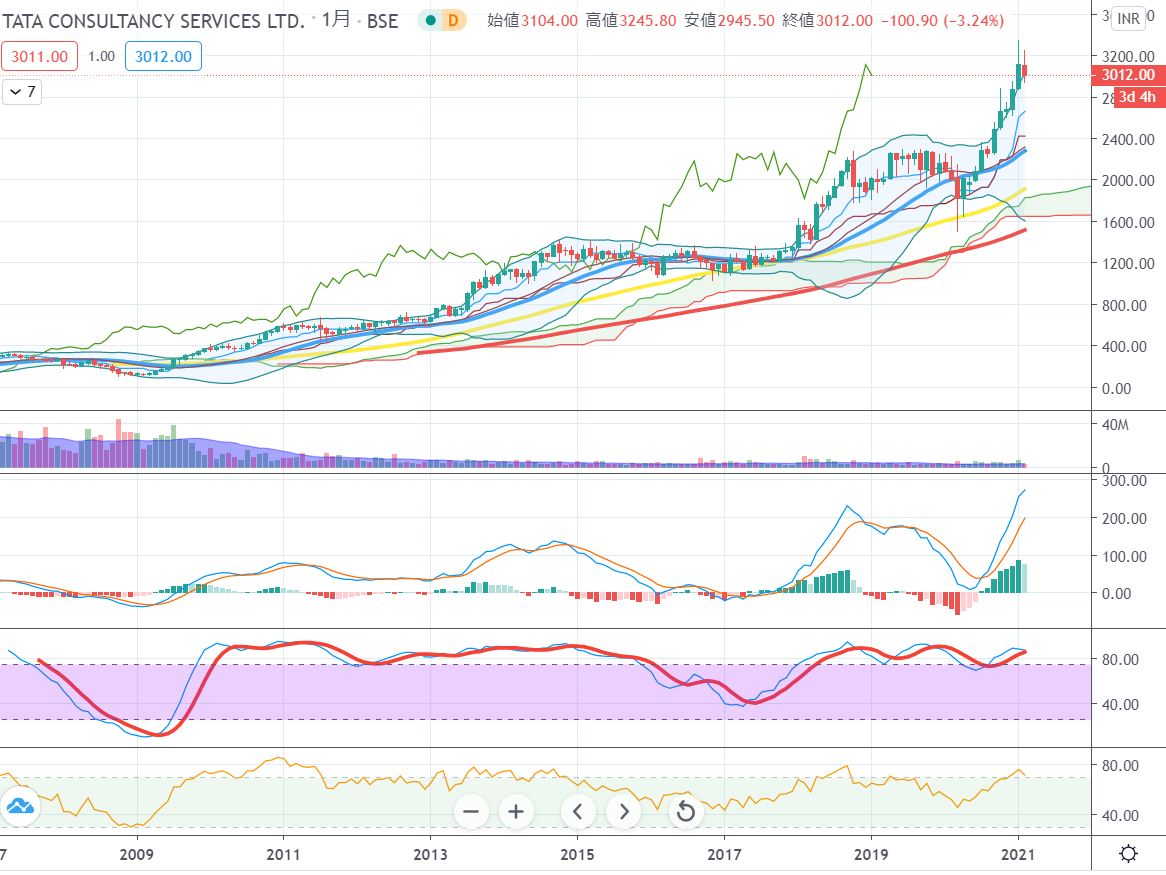This screenshot has width=1166, height=875.
Task: Reset the chart view with the circular arrow
Action: coord(686,811)
